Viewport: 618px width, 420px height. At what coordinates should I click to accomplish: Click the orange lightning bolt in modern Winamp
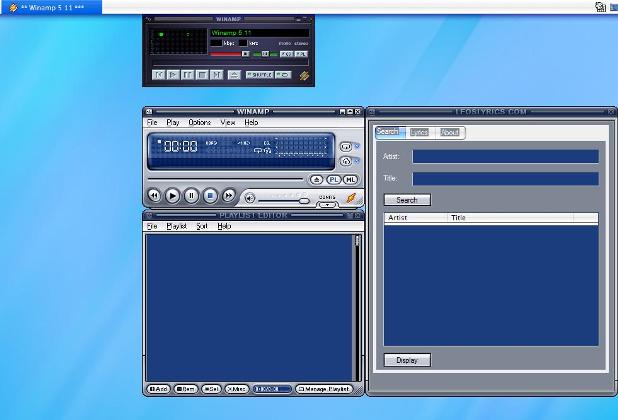click(351, 198)
